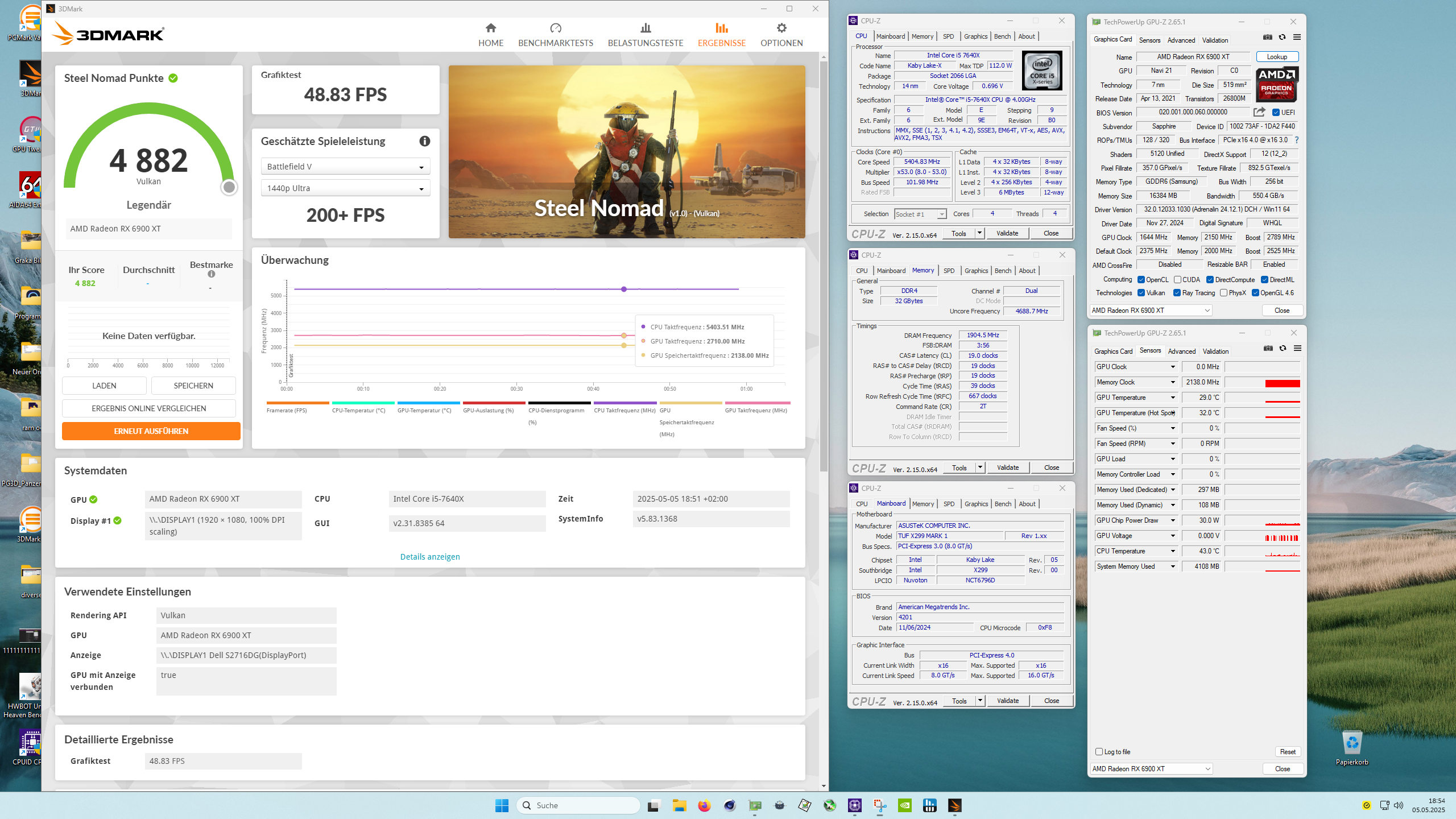Click the camera screenshot icon in top GPU-Z
The image size is (1456, 819).
click(1268, 37)
